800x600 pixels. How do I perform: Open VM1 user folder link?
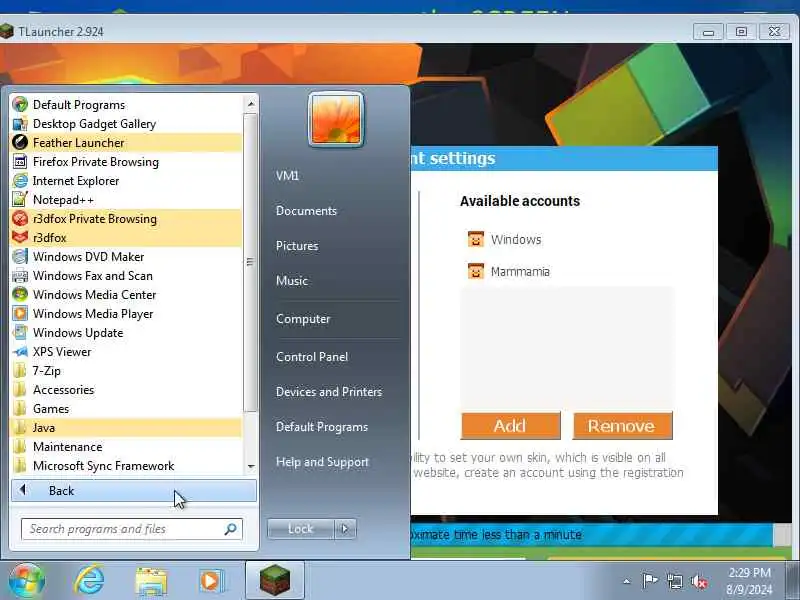pyautogui.click(x=287, y=176)
